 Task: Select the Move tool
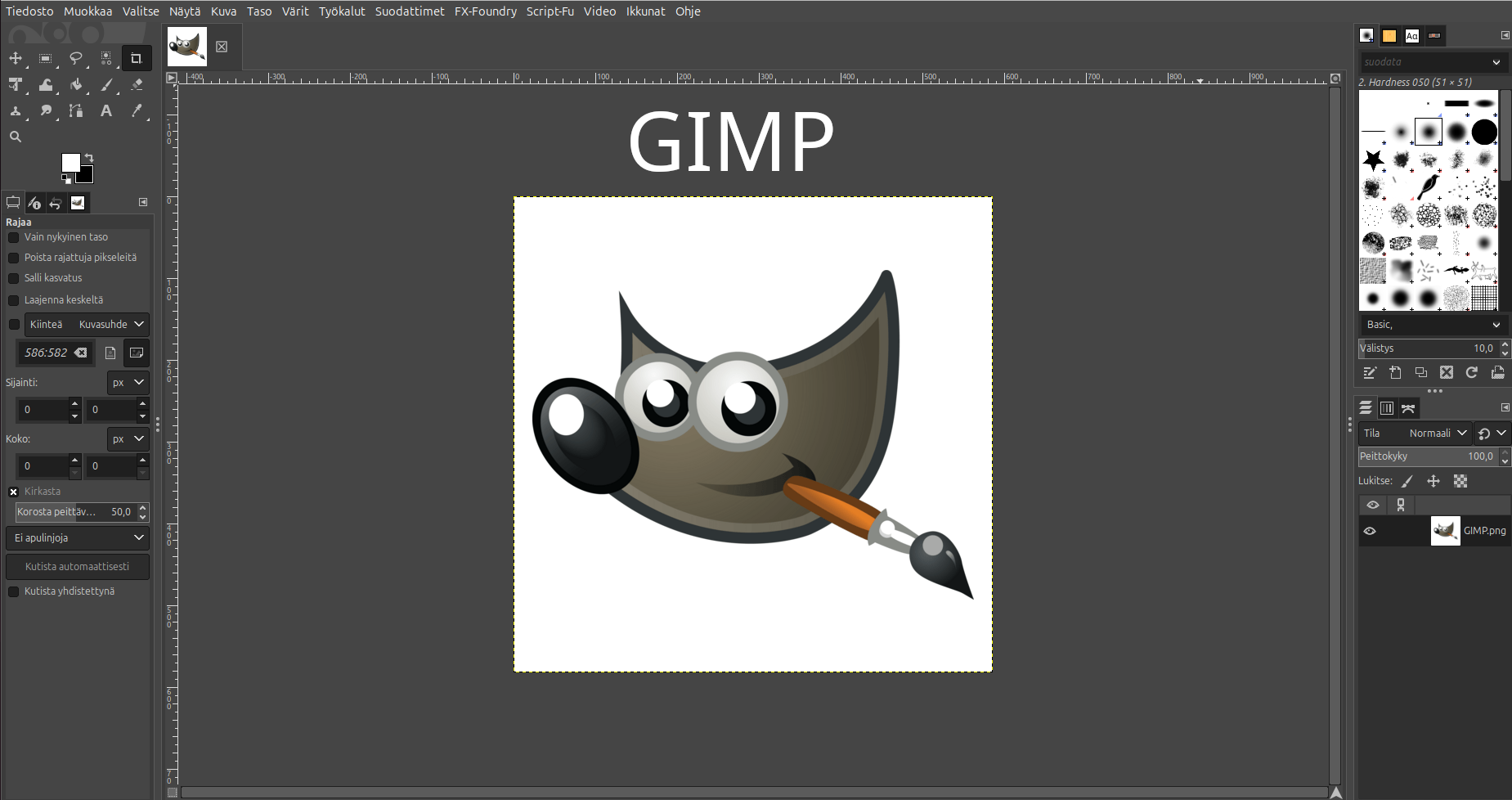(x=16, y=58)
